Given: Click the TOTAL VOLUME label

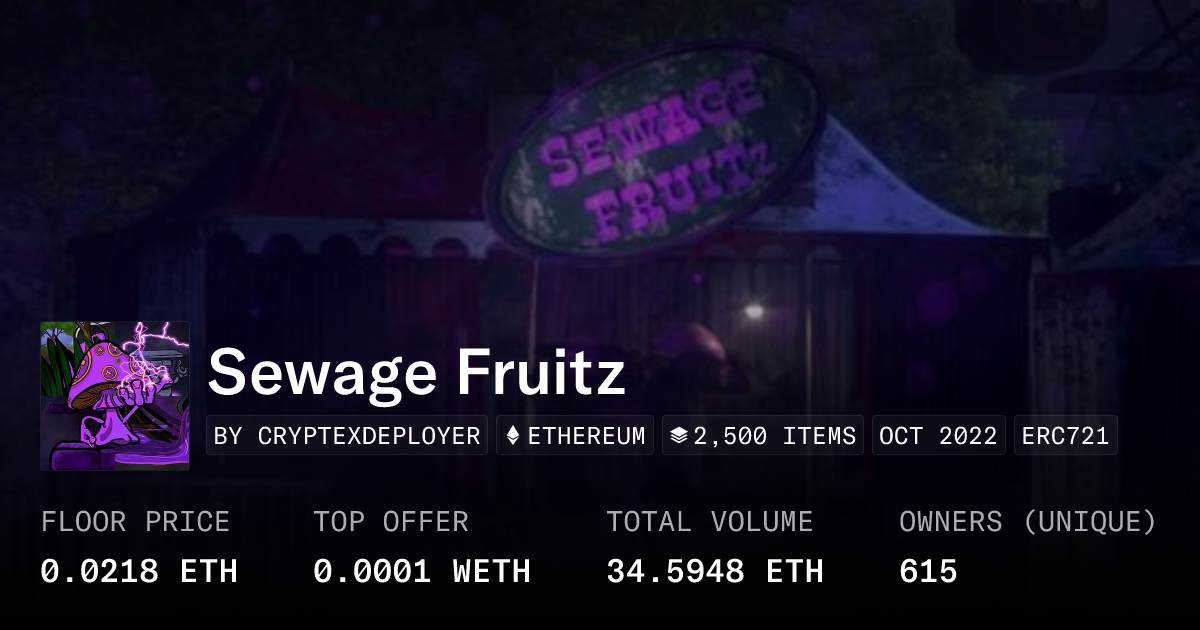Looking at the screenshot, I should click(709, 522).
